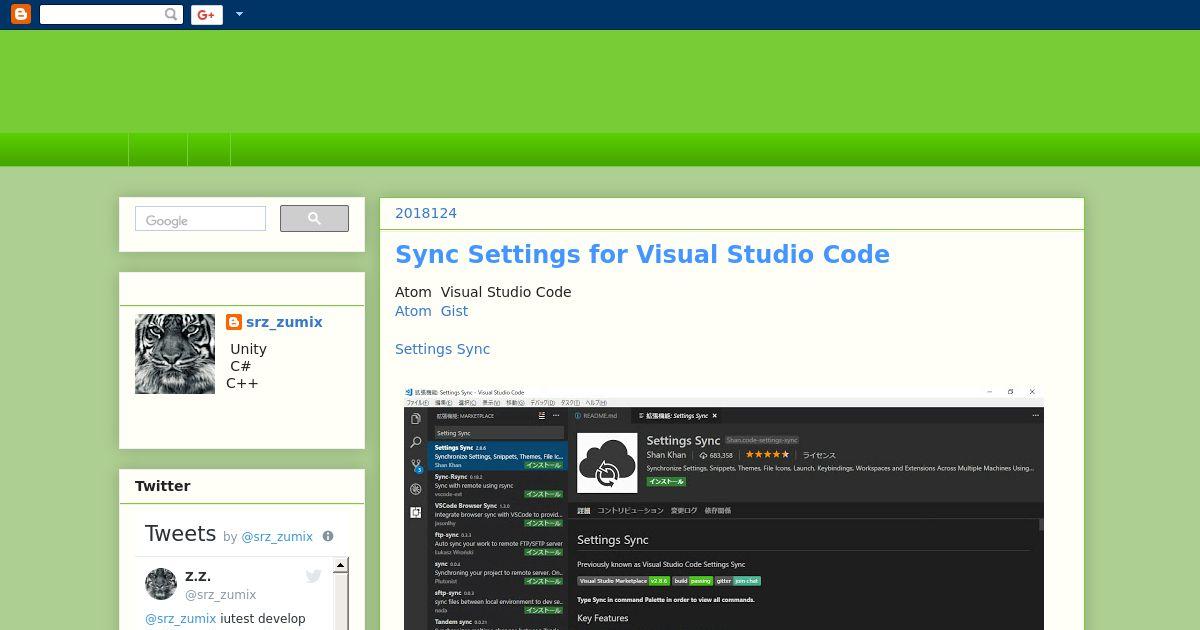This screenshot has height=630, width=1200.
Task: Click the tweet timeline scrollbar up arrow
Action: [341, 565]
